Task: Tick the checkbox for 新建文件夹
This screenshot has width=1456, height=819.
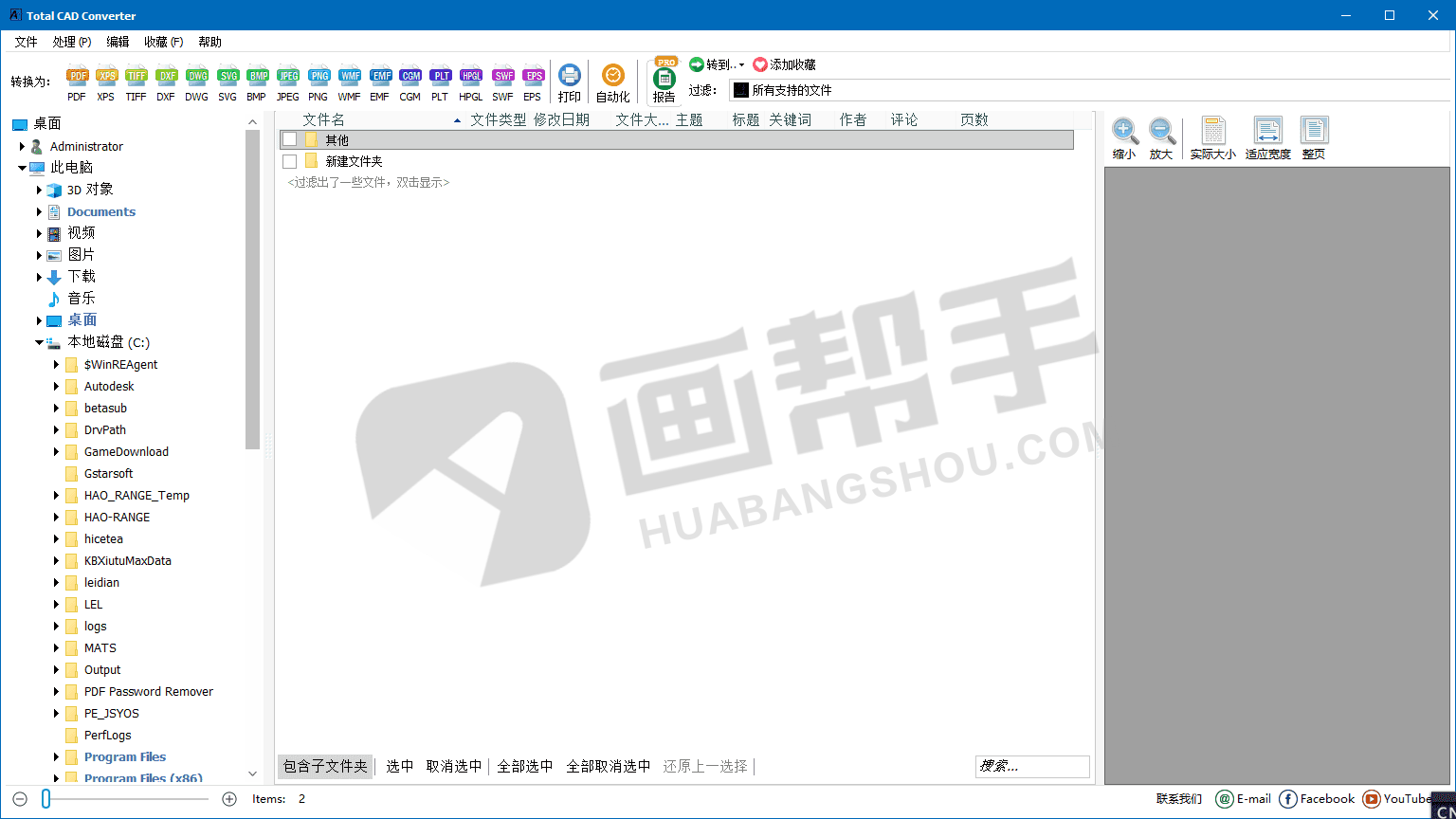Action: [x=290, y=161]
